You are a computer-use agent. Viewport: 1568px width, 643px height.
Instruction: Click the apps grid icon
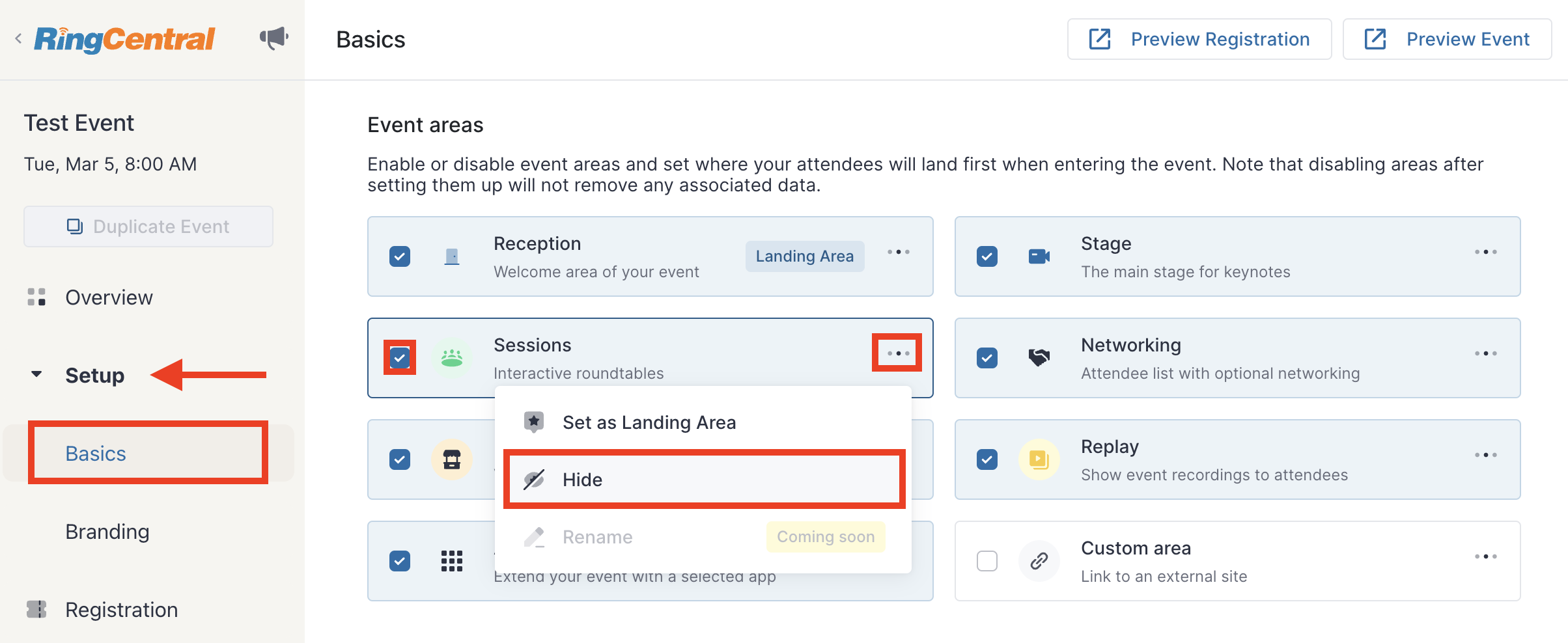[452, 561]
